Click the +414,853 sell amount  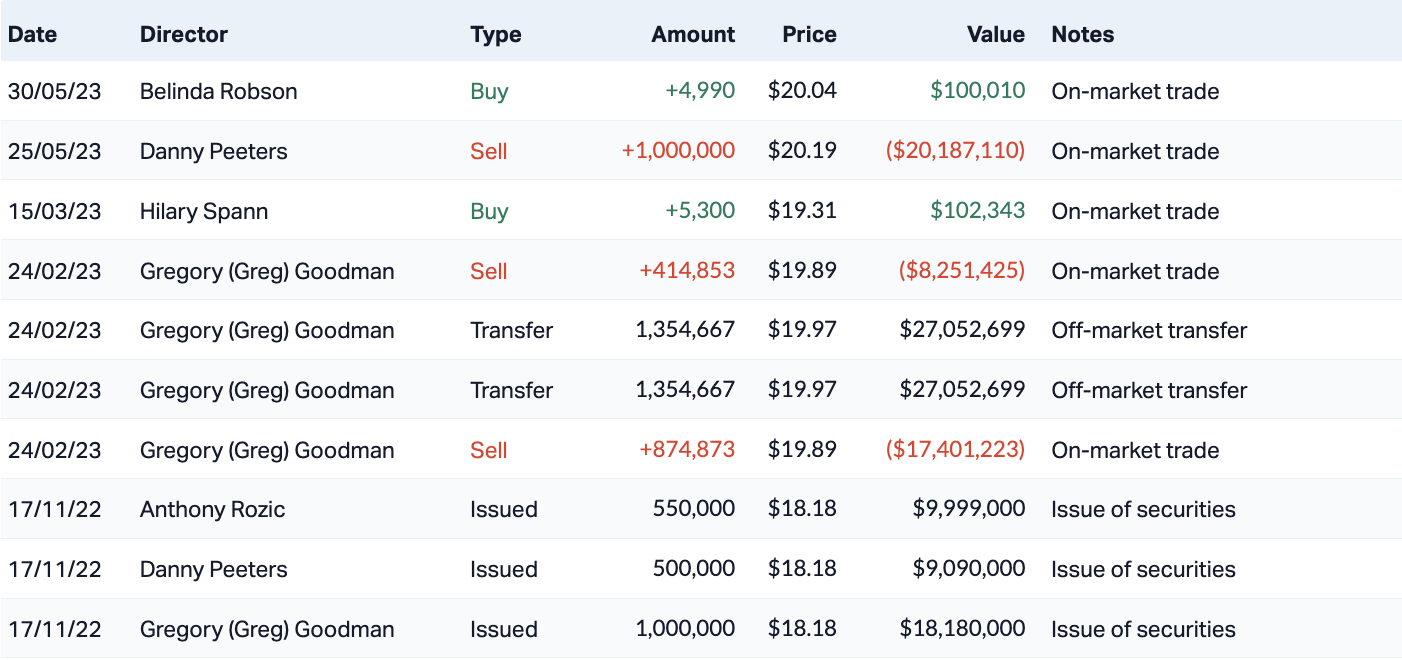[x=688, y=271]
